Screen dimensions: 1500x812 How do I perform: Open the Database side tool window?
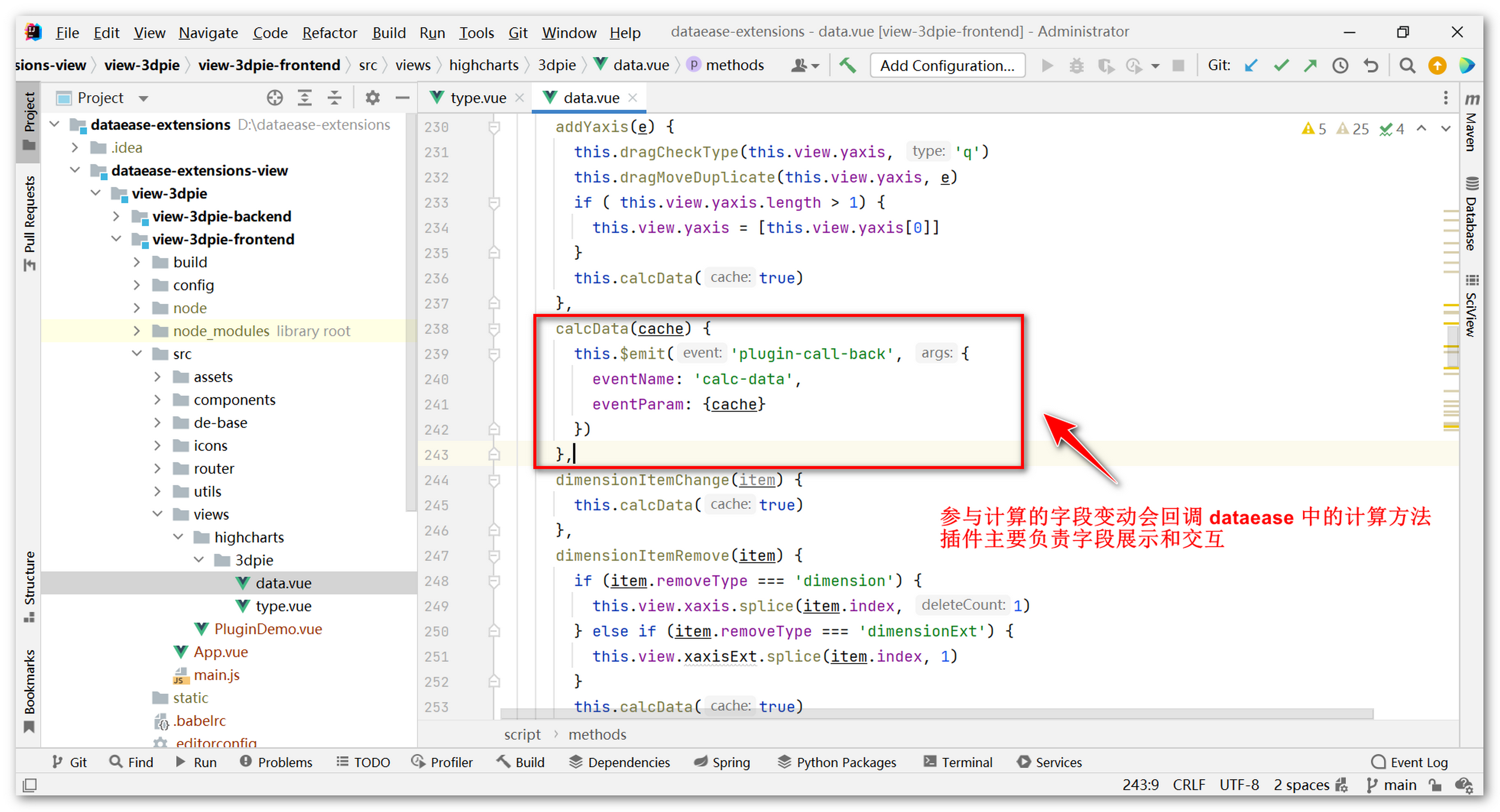tap(1472, 214)
